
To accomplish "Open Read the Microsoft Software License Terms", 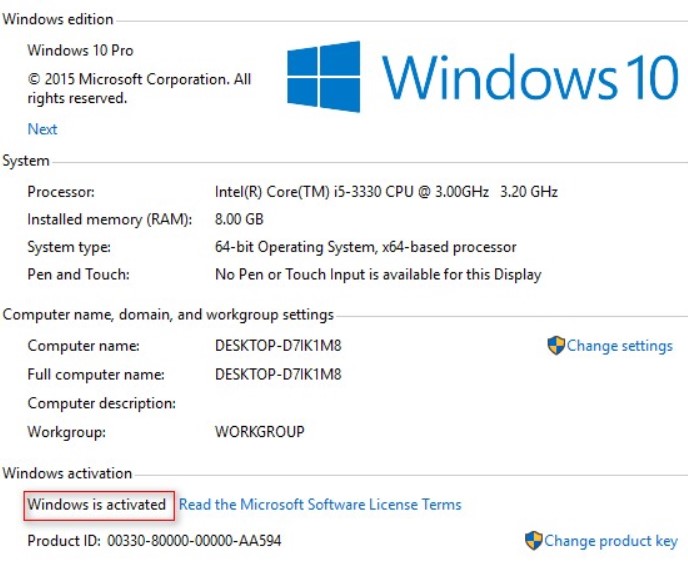I will pos(320,505).
